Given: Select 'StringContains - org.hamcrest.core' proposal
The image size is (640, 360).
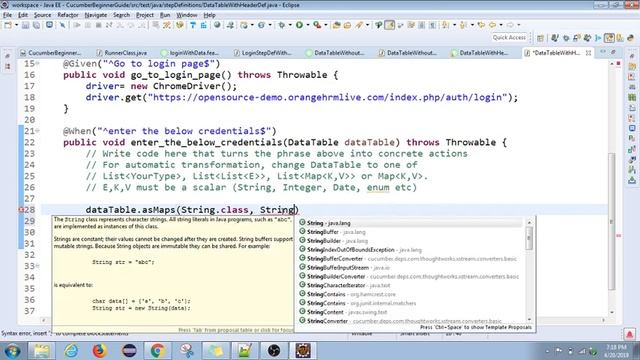Looking at the screenshot, I should point(410,294).
